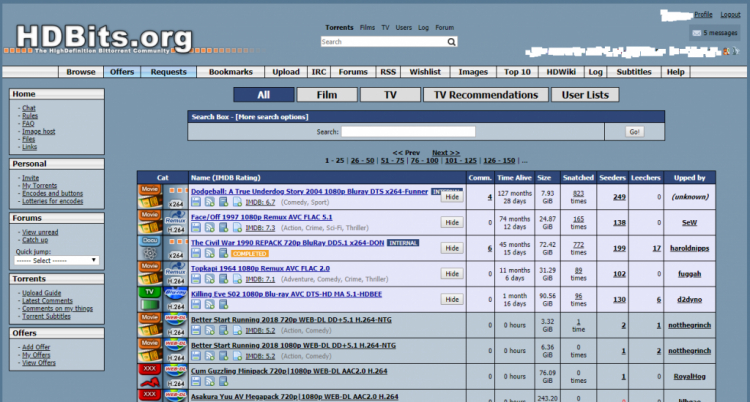Open inbox via the envelope messages icon
This screenshot has width=750, height=402.
pos(696,33)
